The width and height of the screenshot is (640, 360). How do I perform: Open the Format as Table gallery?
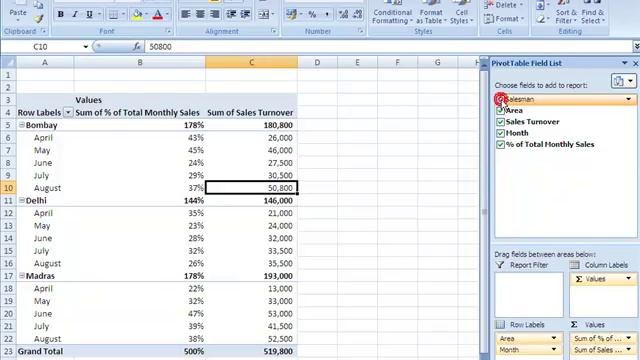pyautogui.click(x=431, y=13)
